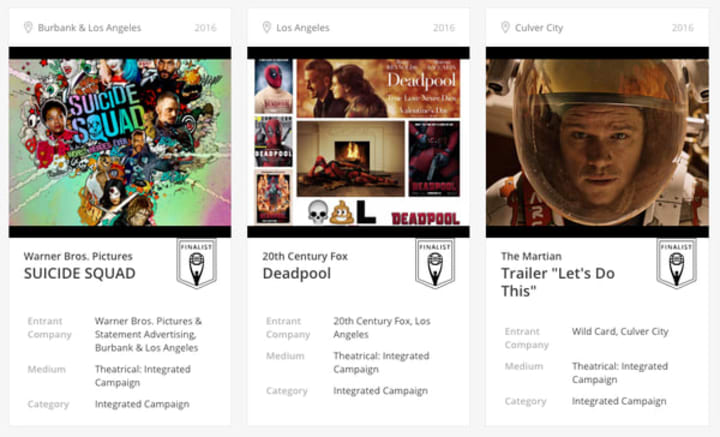Click 2016 year on Suicide Squad card
The image size is (720, 437).
pos(205,28)
